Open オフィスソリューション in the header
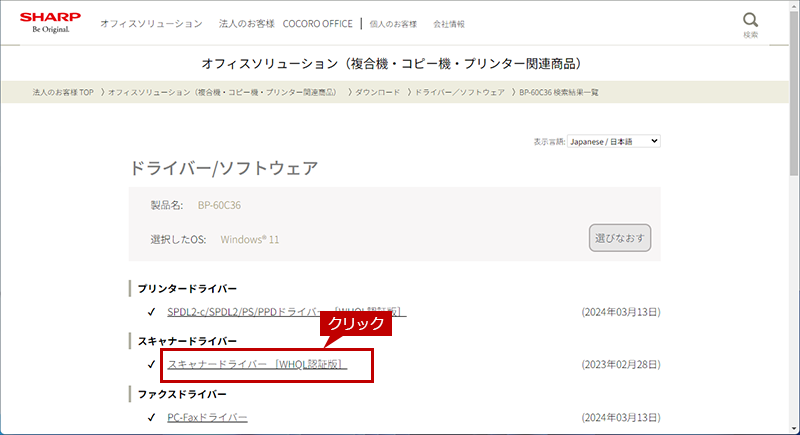Image resolution: width=800 pixels, height=435 pixels. [151, 24]
